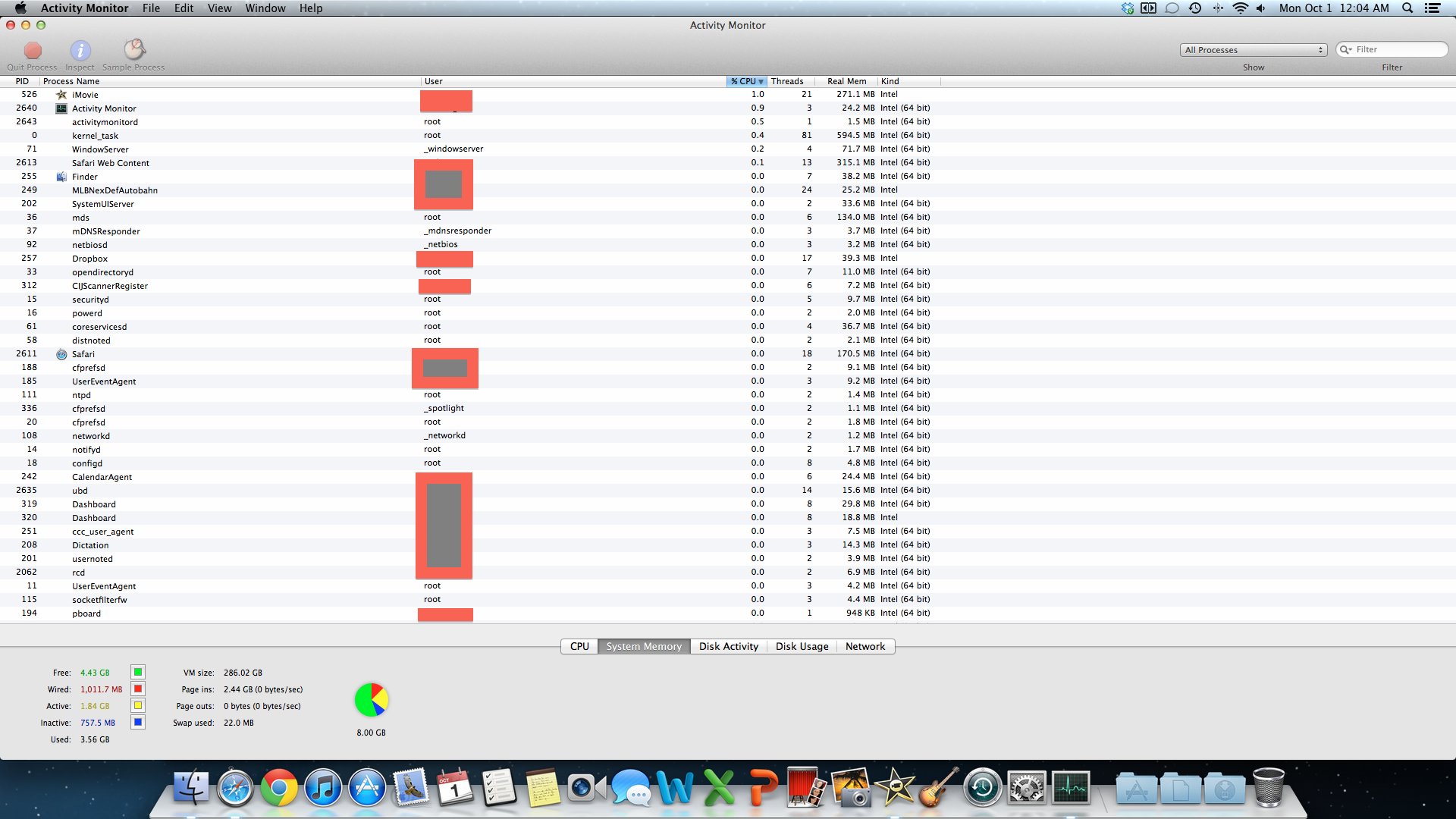The height and width of the screenshot is (819, 1456).
Task: Open Spotlight search magnifier in menu bar
Action: 1407,8
